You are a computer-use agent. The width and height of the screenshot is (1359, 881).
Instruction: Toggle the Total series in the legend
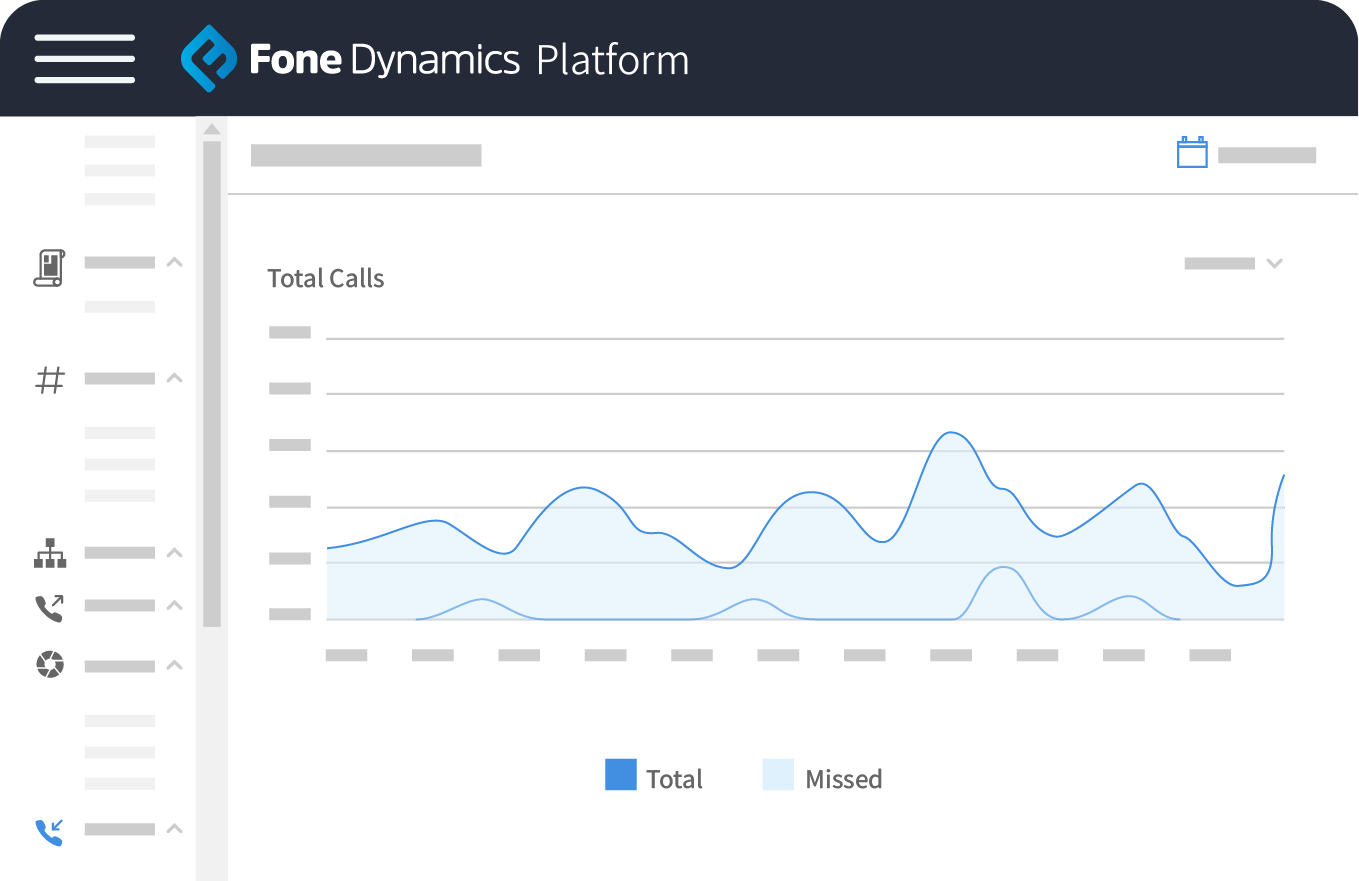pyautogui.click(x=674, y=778)
